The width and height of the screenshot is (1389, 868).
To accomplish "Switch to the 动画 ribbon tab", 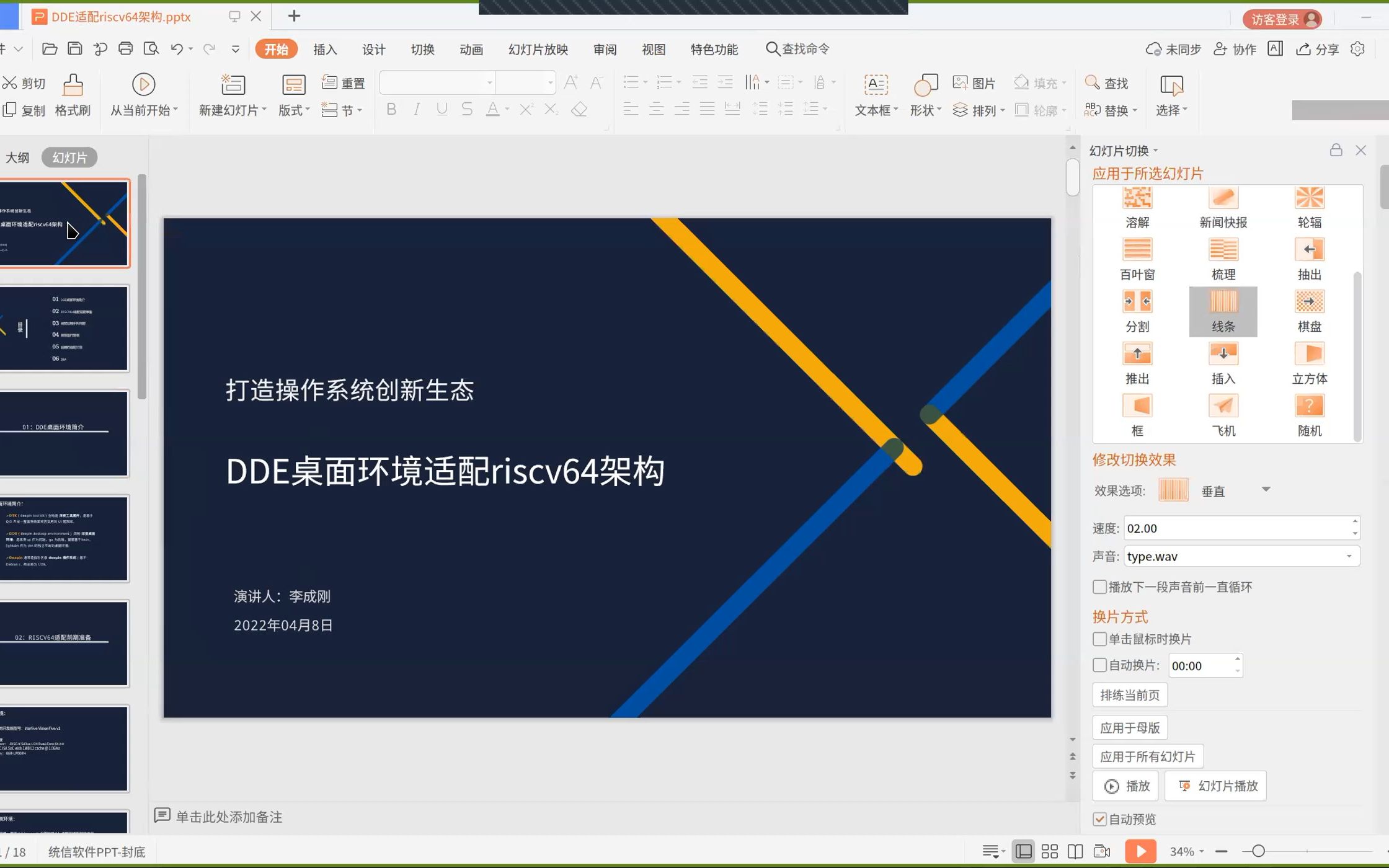I will (x=471, y=50).
